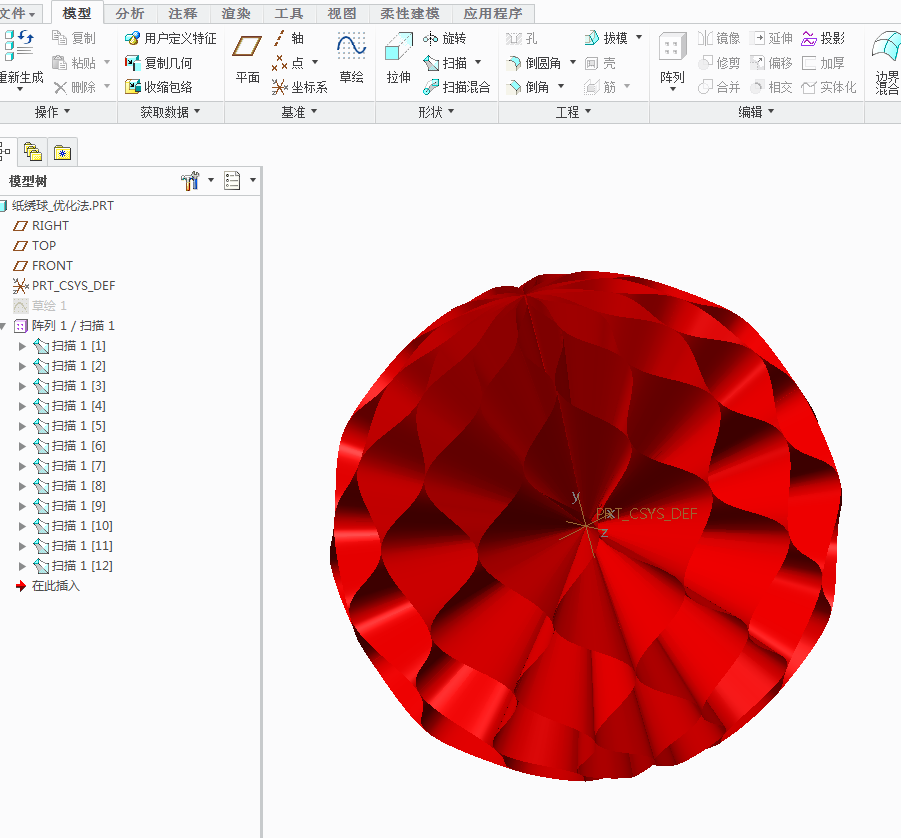This screenshot has width=901, height=838.
Task: Switch to the 分析 ribbon tab
Action: click(x=130, y=13)
